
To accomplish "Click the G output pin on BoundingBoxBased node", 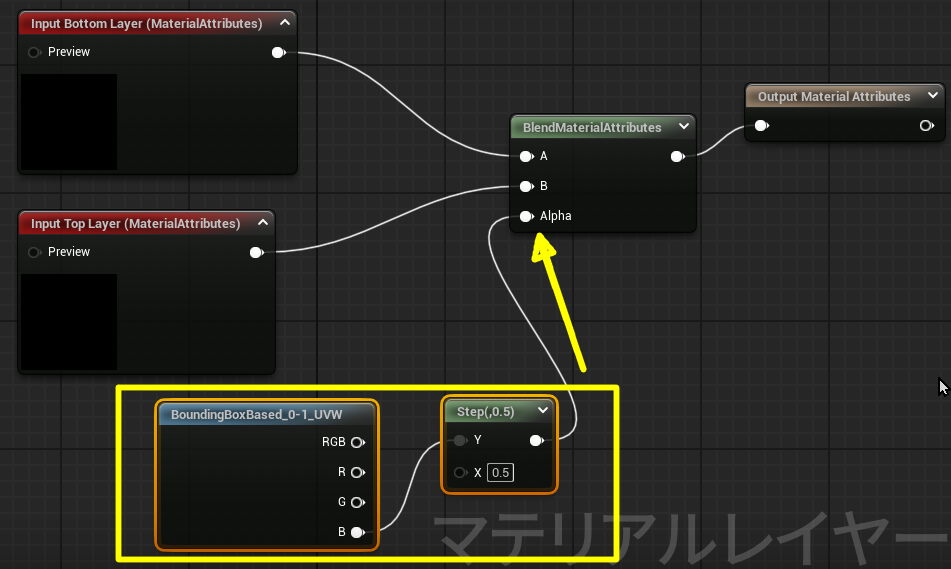I will tap(358, 502).
